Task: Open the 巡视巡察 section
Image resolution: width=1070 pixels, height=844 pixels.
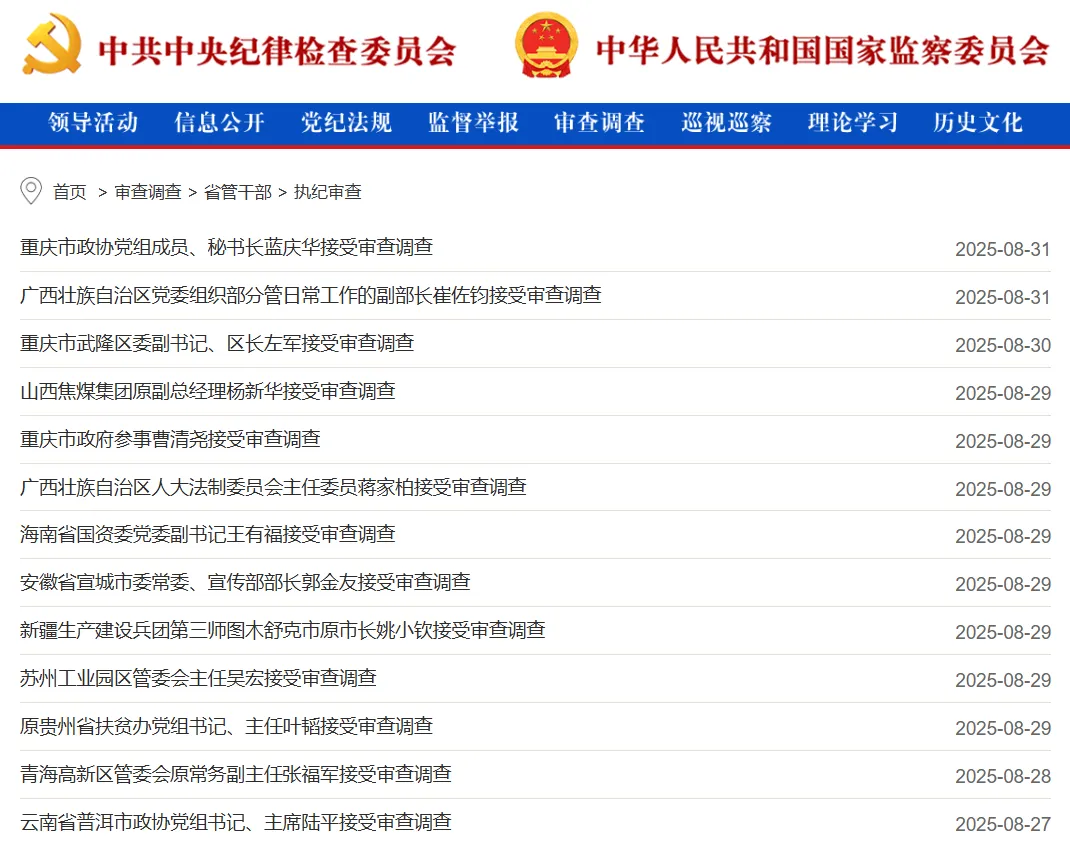Action: click(725, 123)
